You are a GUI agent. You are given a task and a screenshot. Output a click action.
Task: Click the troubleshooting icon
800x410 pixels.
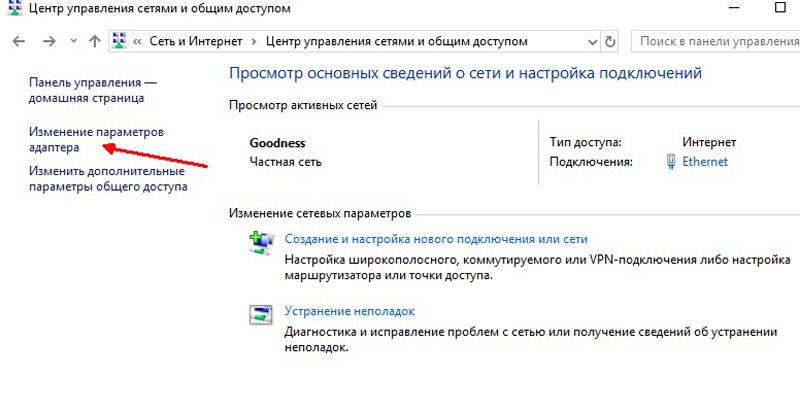(261, 315)
